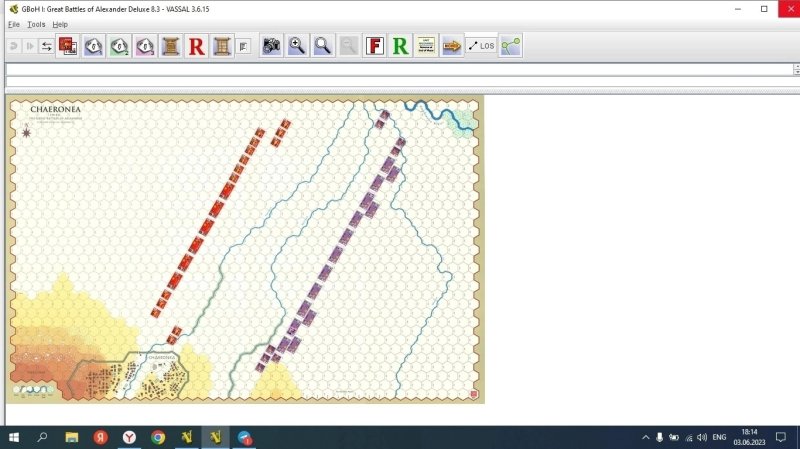Click the compass rose on the map
Image resolution: width=800 pixels, height=449 pixels.
point(26,132)
